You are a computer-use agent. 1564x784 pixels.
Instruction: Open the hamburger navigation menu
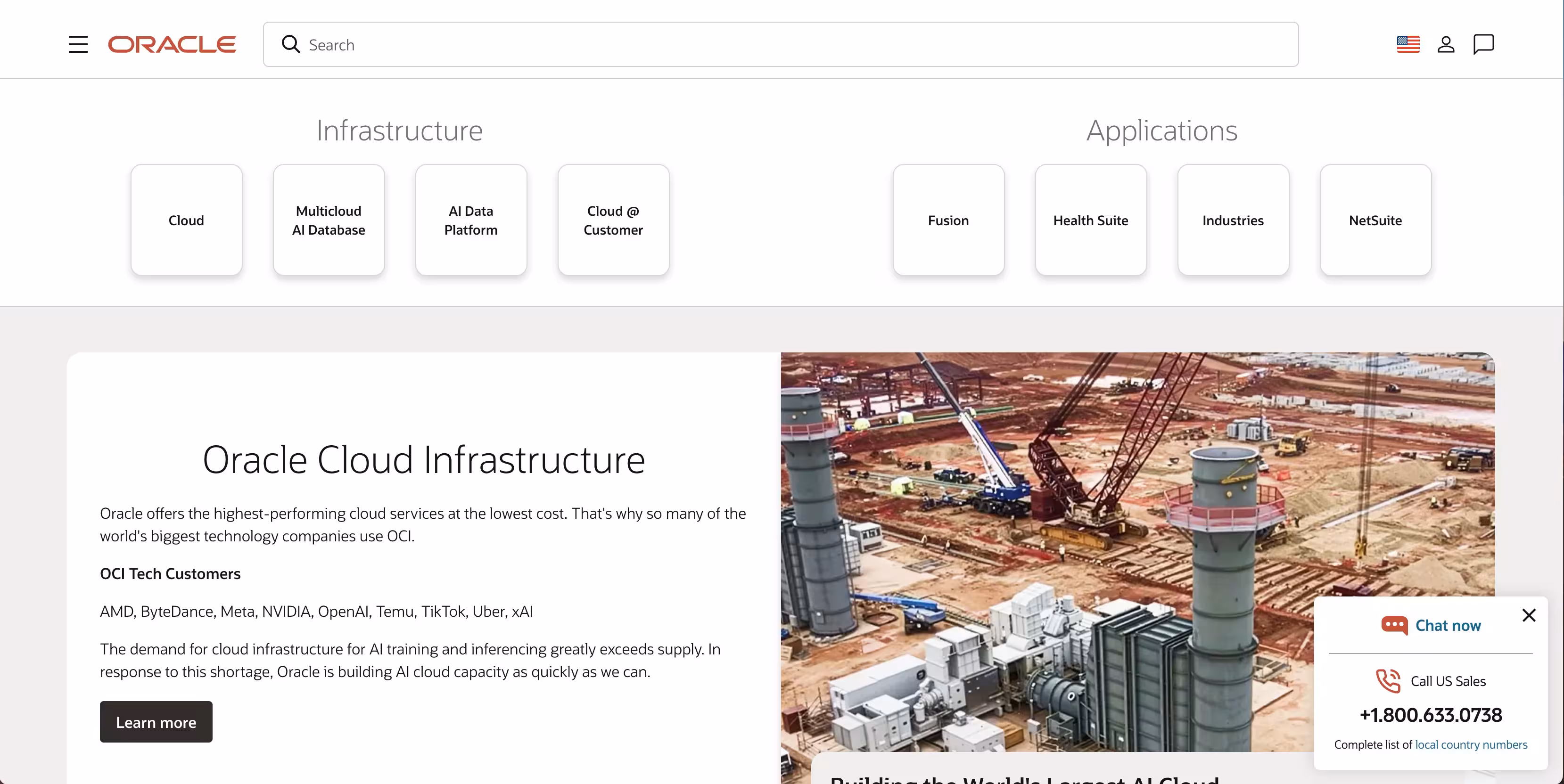tap(78, 44)
